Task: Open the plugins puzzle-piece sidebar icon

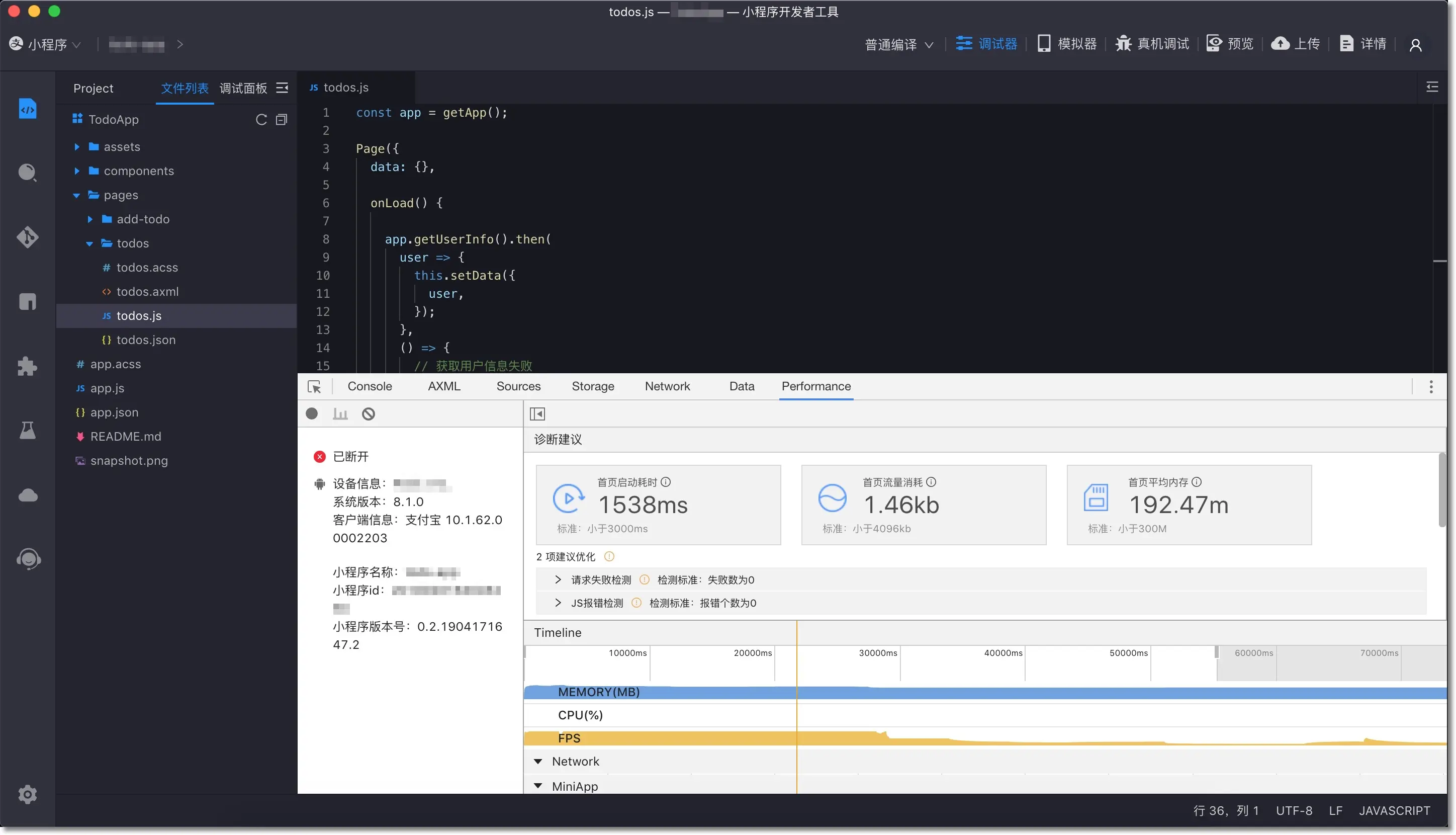Action: coord(28,366)
